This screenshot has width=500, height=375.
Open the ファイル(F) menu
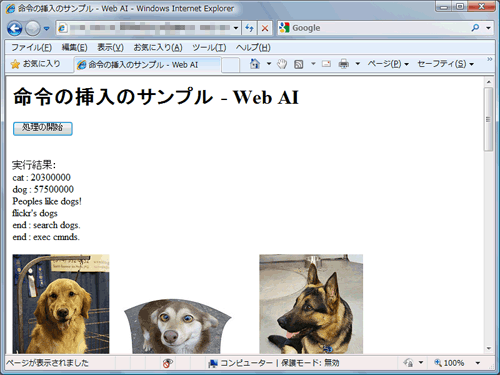(31, 47)
